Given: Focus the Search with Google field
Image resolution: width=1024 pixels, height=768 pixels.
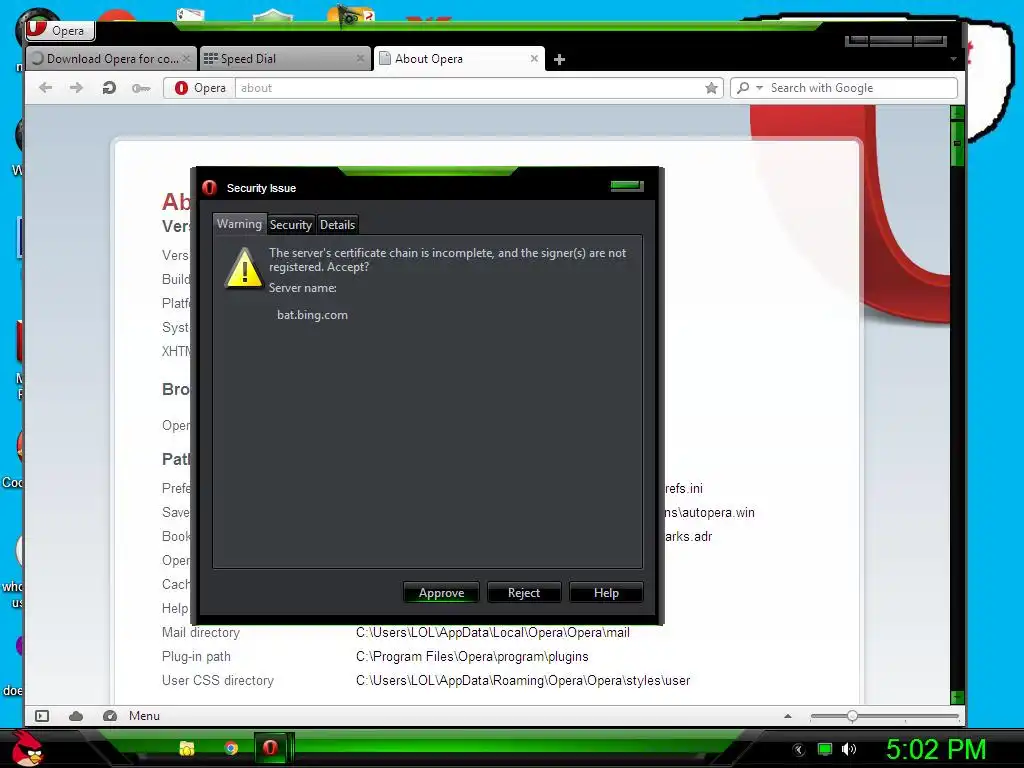Looking at the screenshot, I should point(861,88).
